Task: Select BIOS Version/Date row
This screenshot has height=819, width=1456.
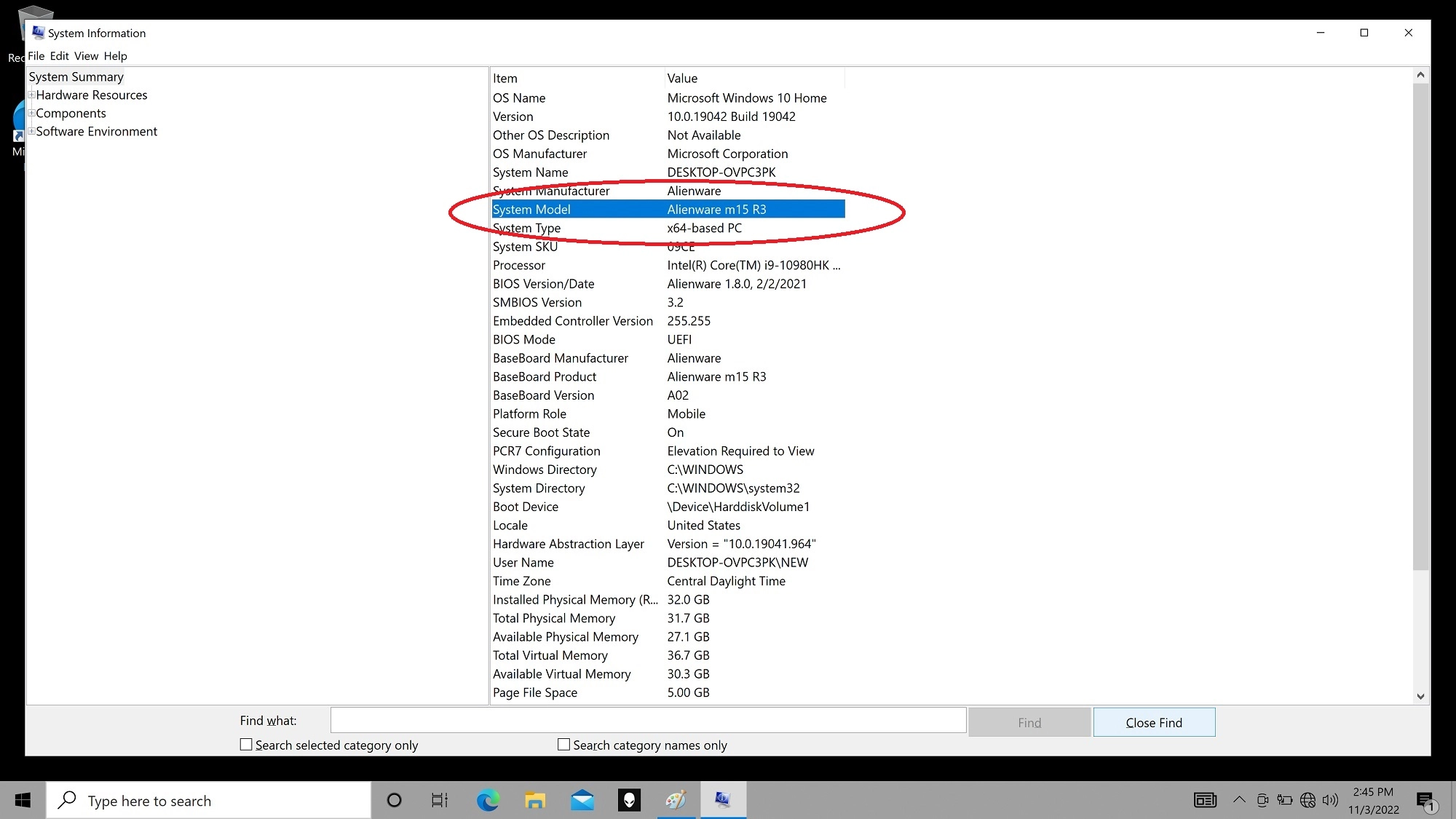Action: [x=668, y=284]
